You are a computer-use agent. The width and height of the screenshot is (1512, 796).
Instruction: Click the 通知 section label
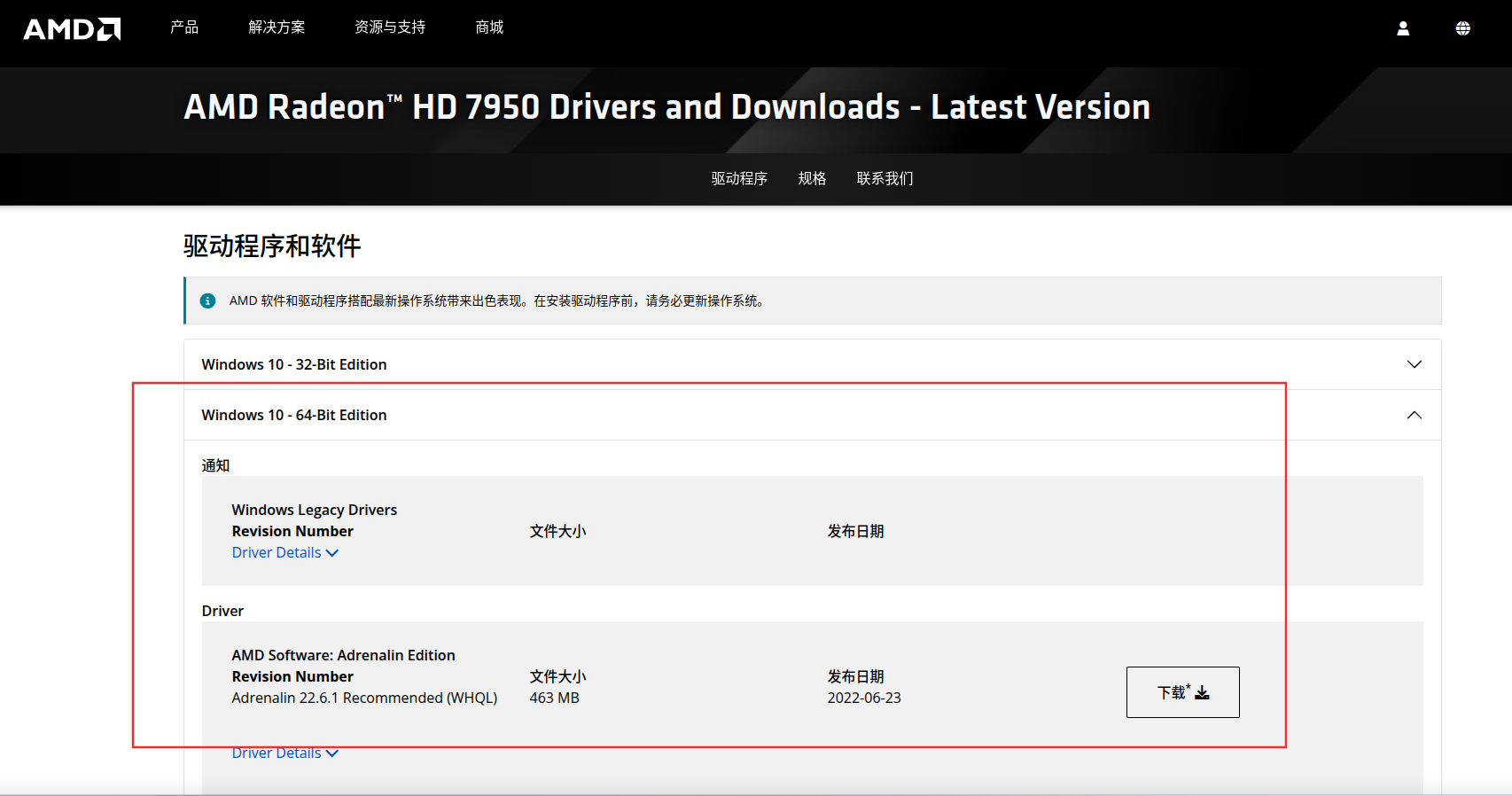point(215,465)
